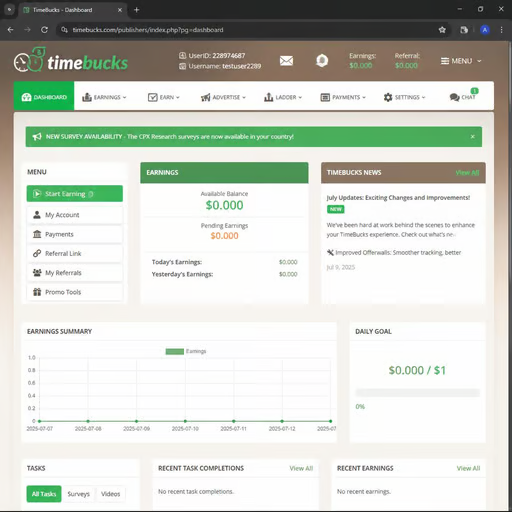Click the NEW badge on the news item
Image resolution: width=512 pixels, height=512 pixels.
(x=336, y=209)
